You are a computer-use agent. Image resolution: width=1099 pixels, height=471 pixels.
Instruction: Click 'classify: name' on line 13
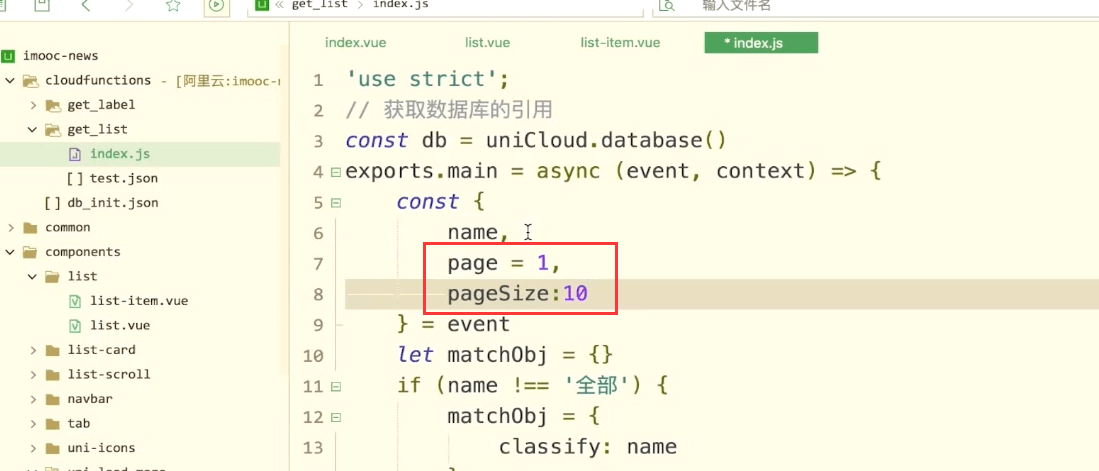[x=587, y=447]
